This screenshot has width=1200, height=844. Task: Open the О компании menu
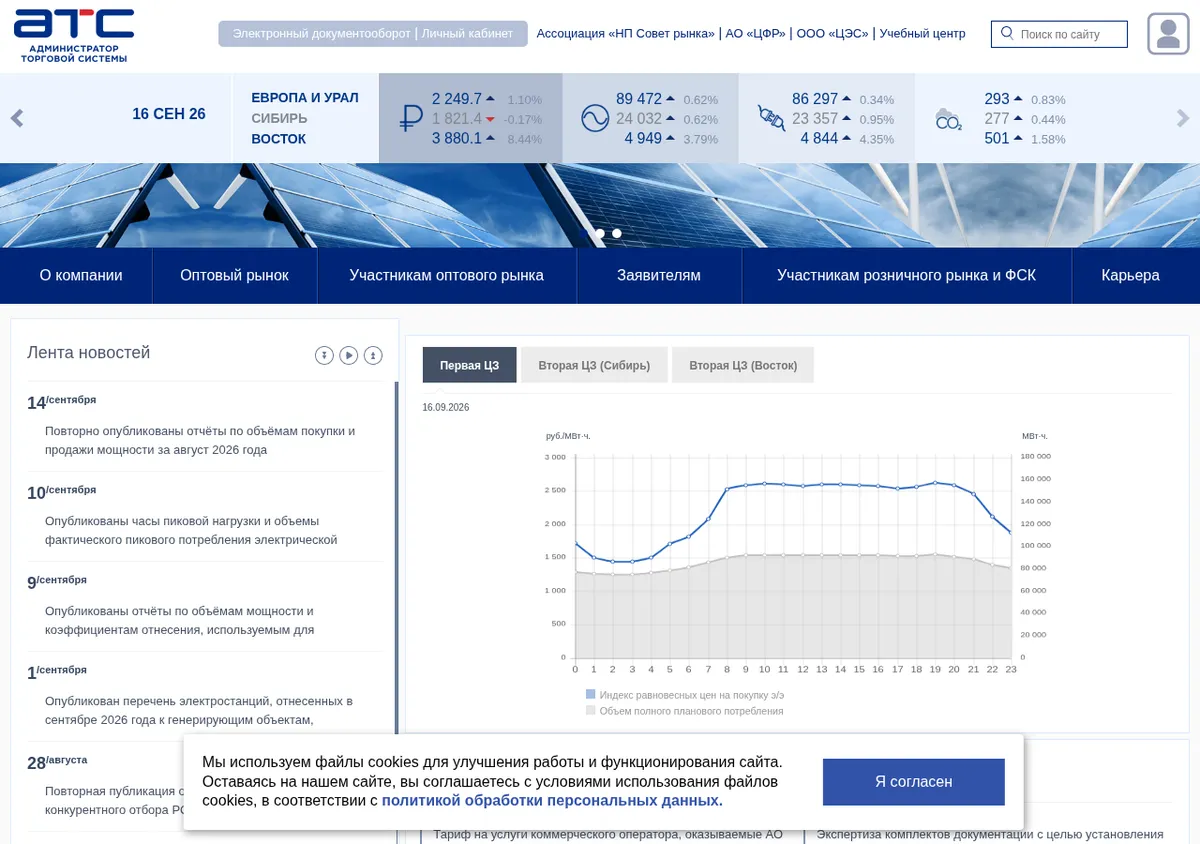(81, 275)
